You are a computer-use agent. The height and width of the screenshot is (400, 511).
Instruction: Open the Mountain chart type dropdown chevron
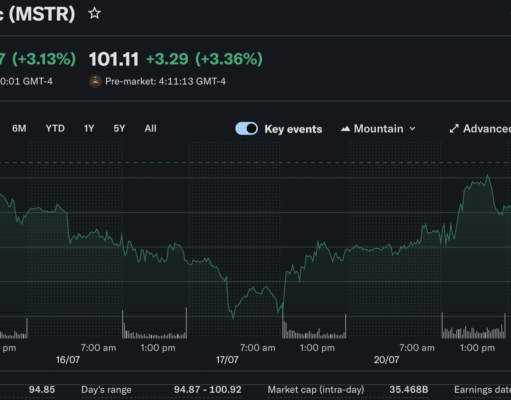[x=412, y=129]
